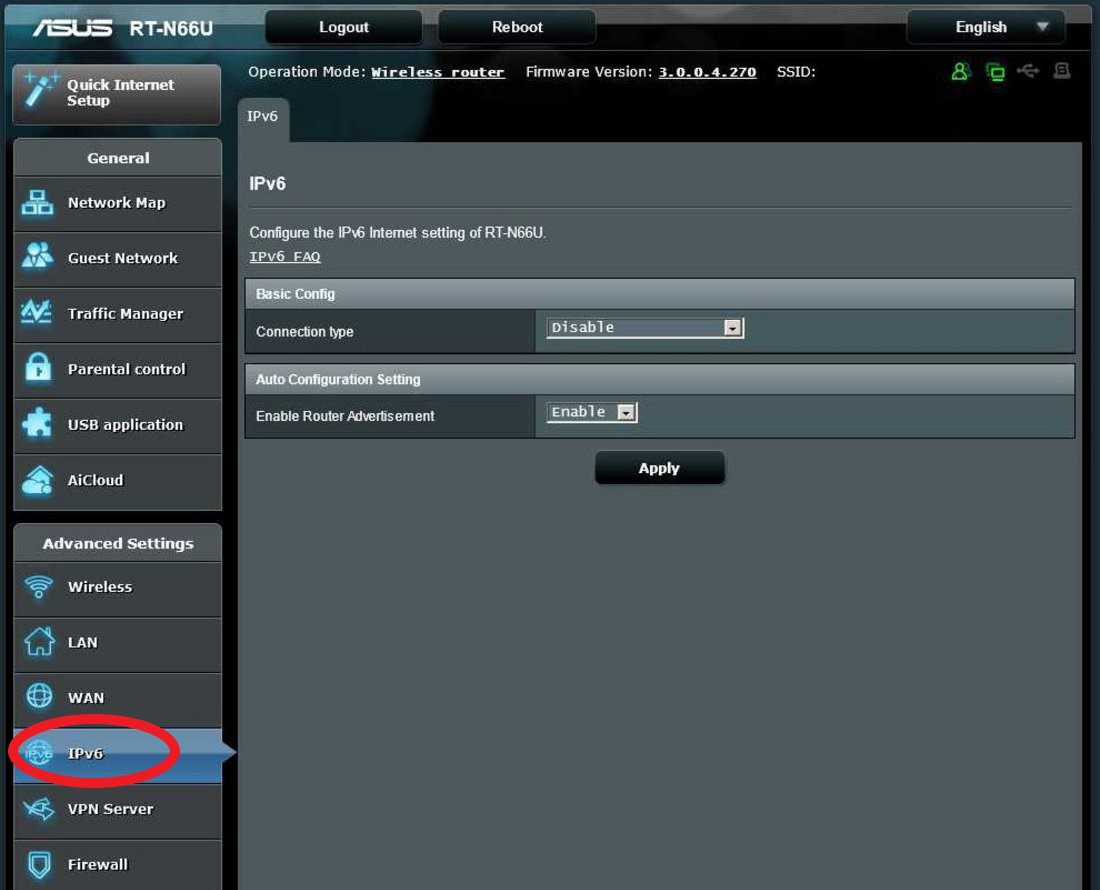The height and width of the screenshot is (890, 1100).
Task: Click the green network clients status icon
Action: [995, 72]
